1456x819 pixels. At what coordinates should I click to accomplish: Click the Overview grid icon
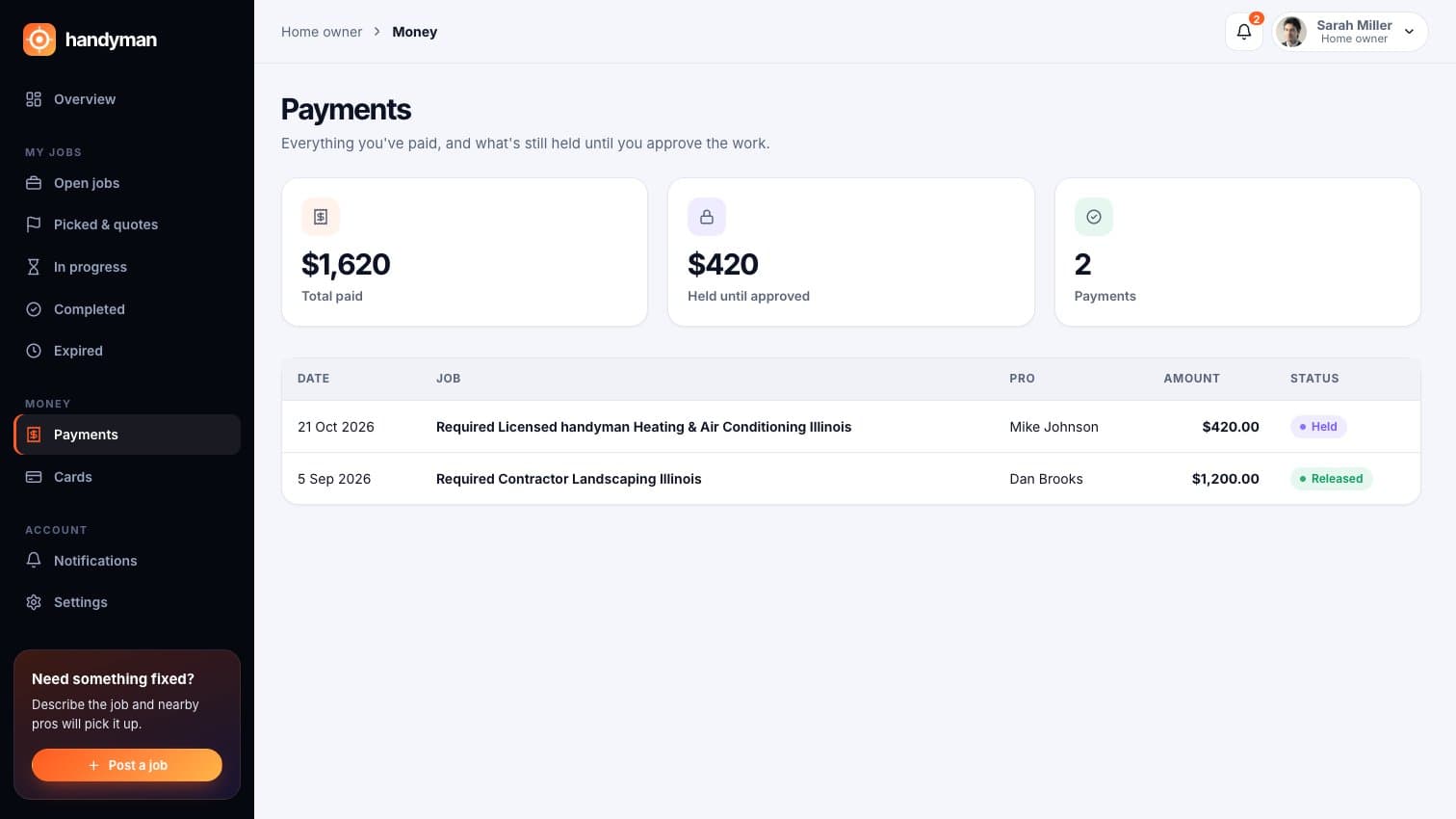(x=34, y=99)
